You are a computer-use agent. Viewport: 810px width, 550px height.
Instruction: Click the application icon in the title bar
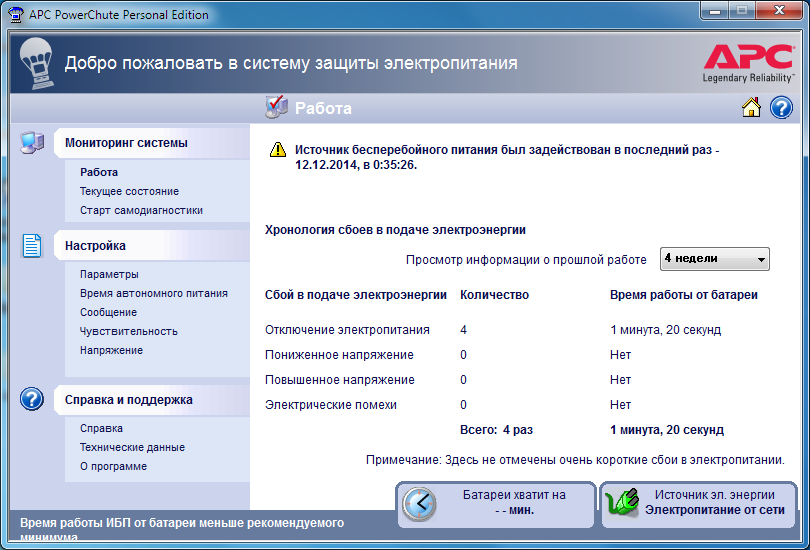[16, 14]
